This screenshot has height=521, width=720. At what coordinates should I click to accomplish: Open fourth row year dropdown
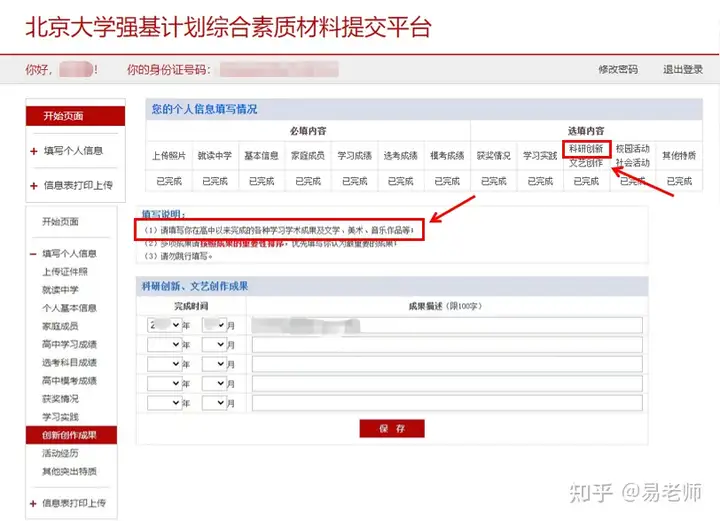click(164, 383)
